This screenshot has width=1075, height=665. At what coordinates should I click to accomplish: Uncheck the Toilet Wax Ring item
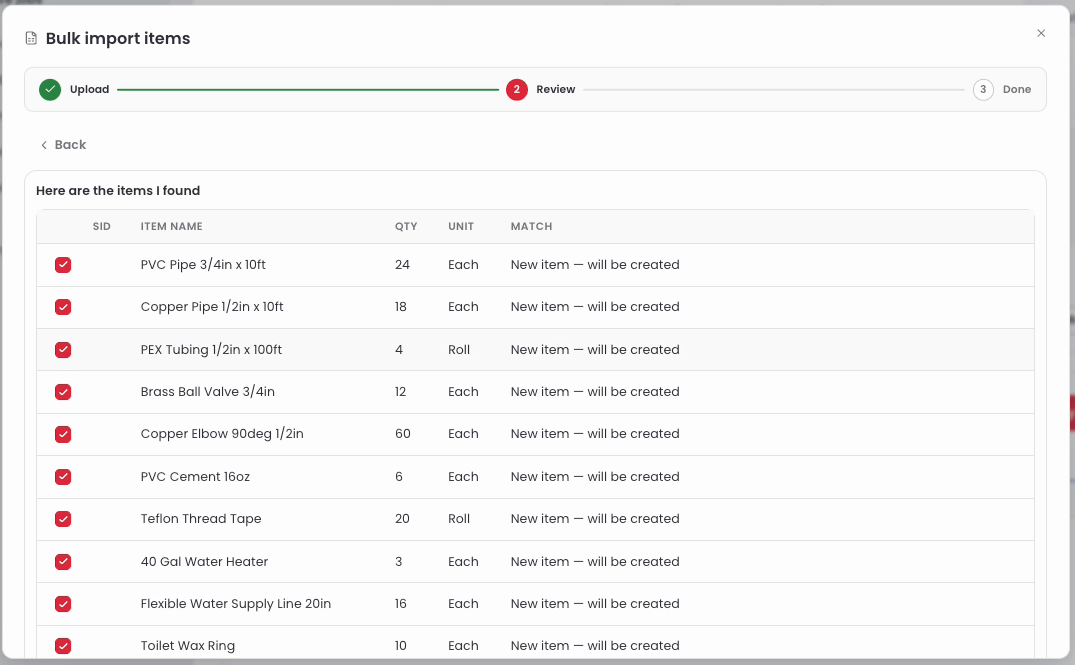63,646
